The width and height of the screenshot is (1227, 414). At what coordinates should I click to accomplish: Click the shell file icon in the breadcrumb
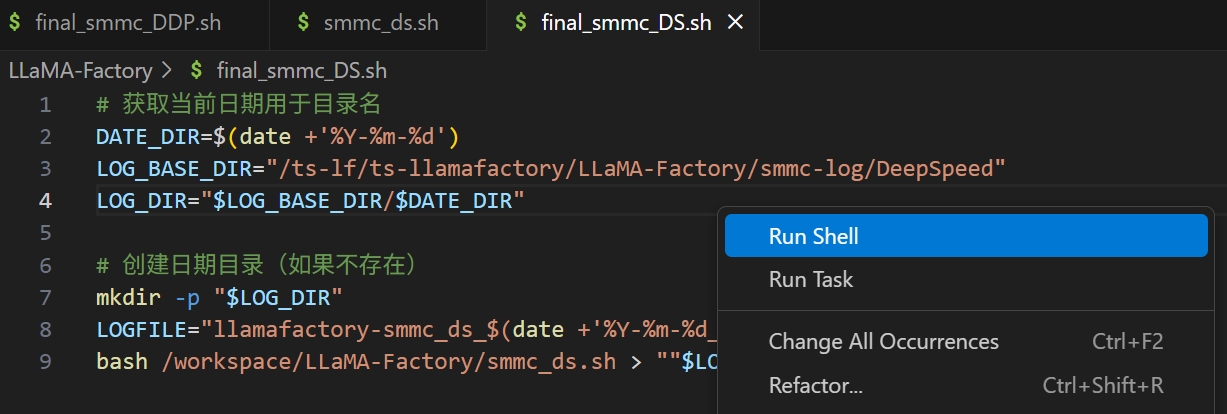coord(197,71)
